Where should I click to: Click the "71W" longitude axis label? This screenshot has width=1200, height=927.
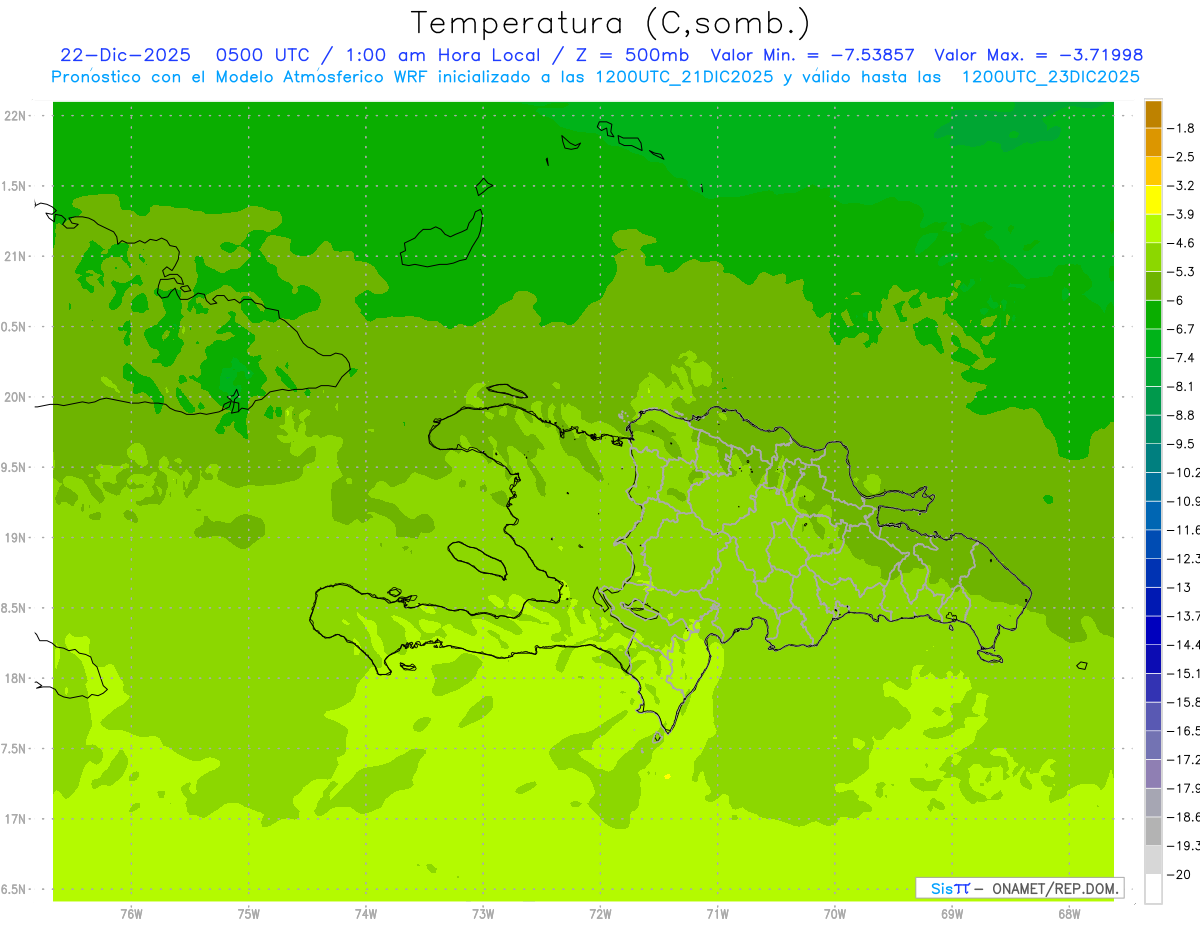[717, 914]
